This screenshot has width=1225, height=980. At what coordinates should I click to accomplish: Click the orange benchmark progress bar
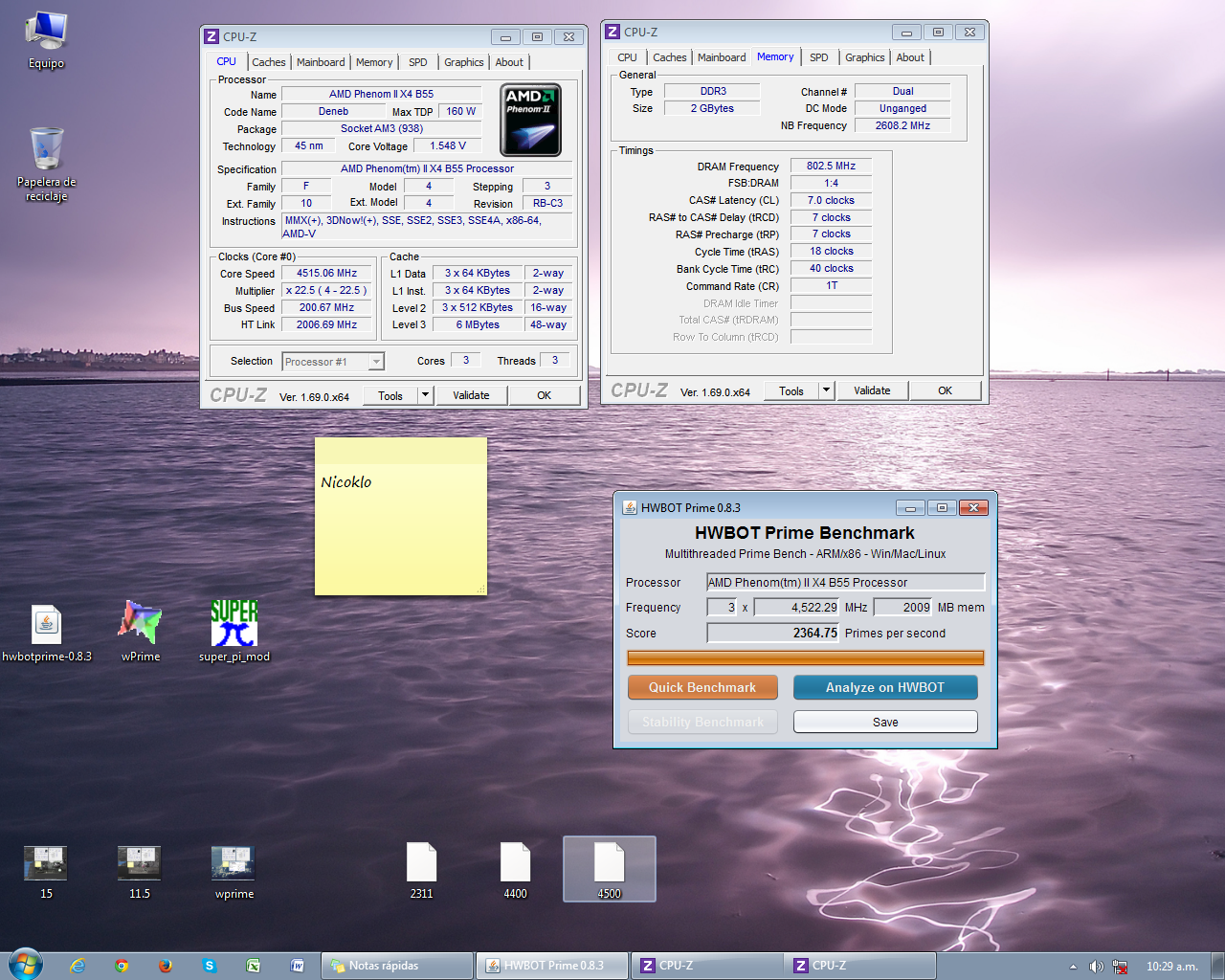[x=806, y=657]
